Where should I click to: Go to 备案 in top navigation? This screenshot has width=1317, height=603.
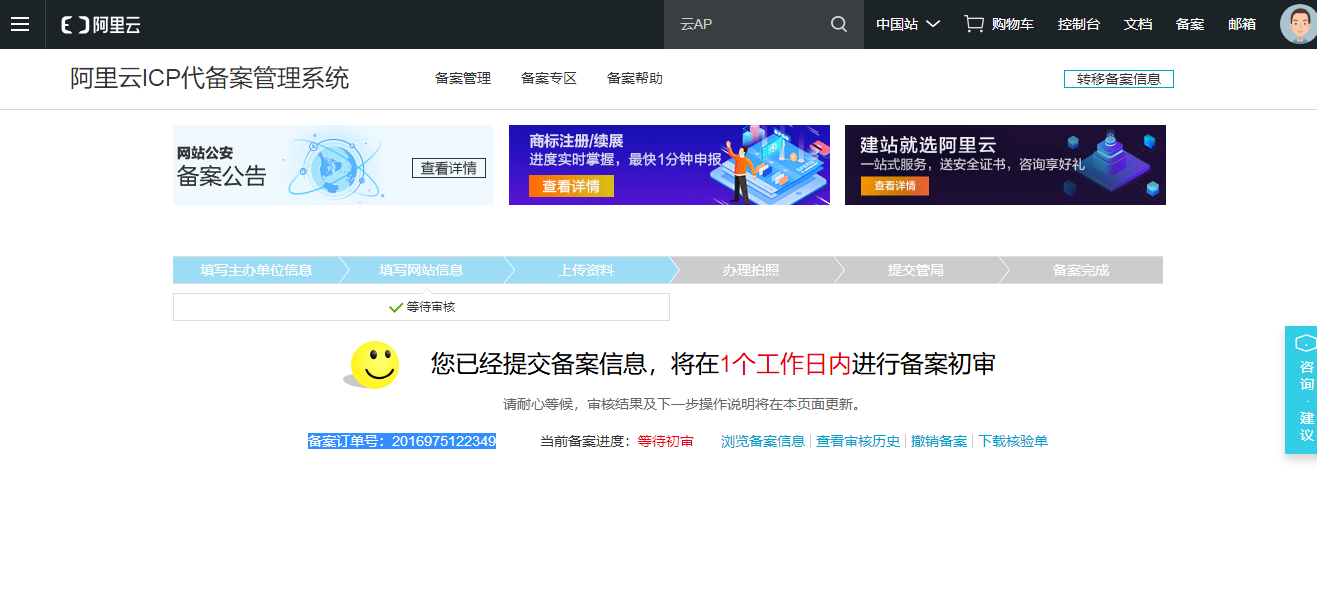(x=1190, y=24)
